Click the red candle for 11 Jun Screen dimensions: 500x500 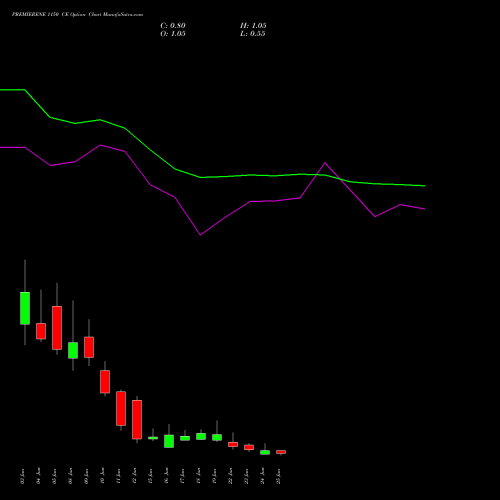pyautogui.click(x=121, y=408)
